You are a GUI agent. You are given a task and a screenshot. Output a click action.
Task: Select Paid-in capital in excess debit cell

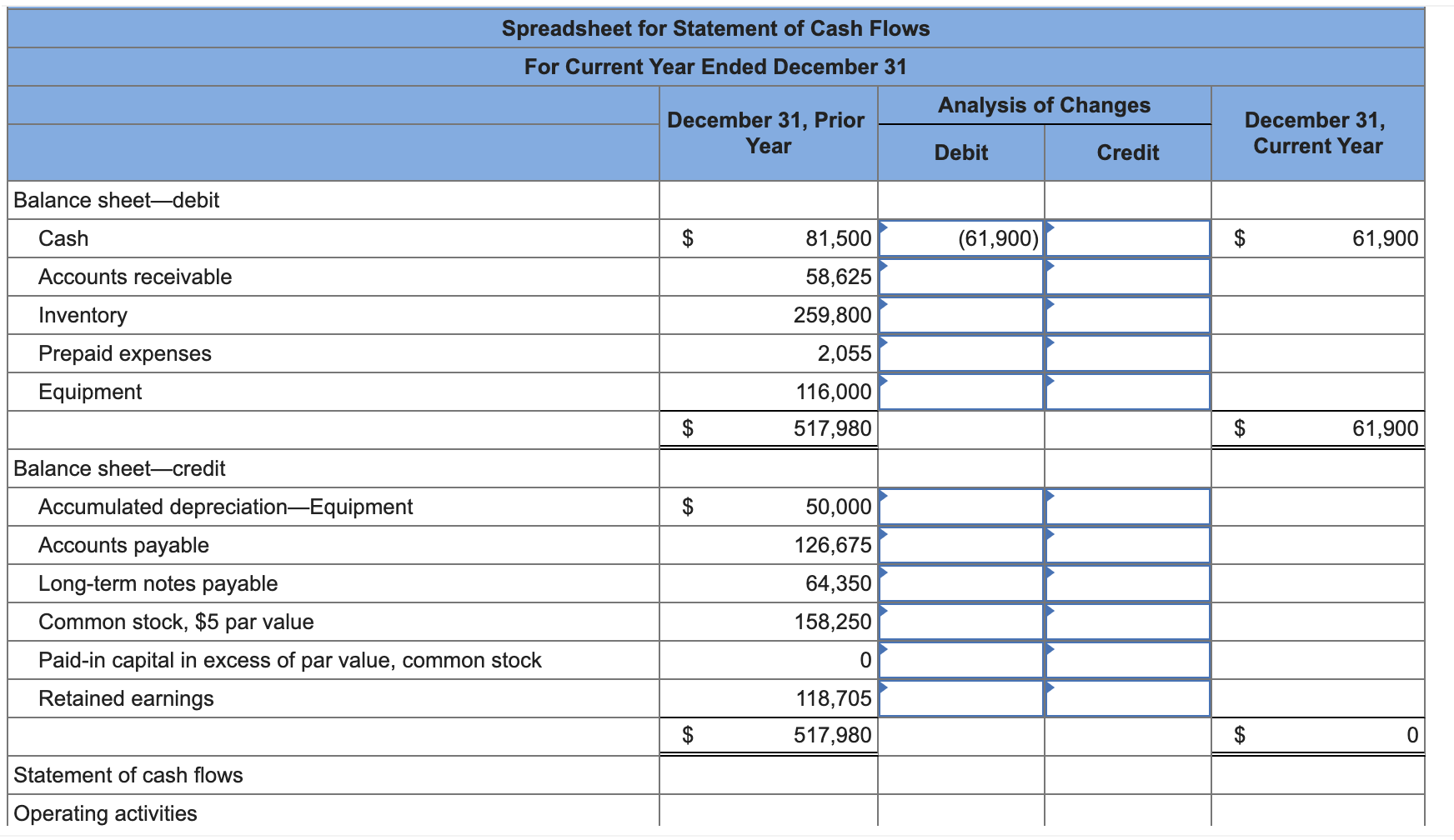pyautogui.click(x=961, y=660)
